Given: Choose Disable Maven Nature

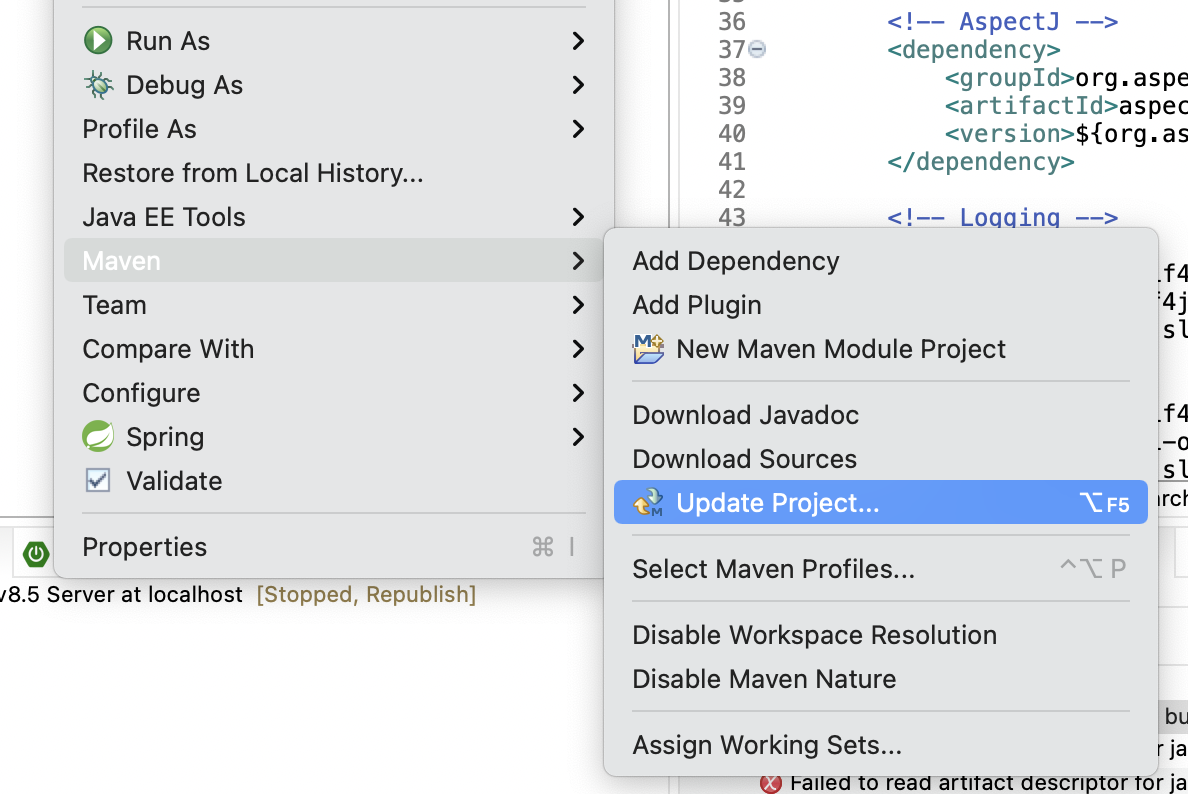Looking at the screenshot, I should pos(880,679).
